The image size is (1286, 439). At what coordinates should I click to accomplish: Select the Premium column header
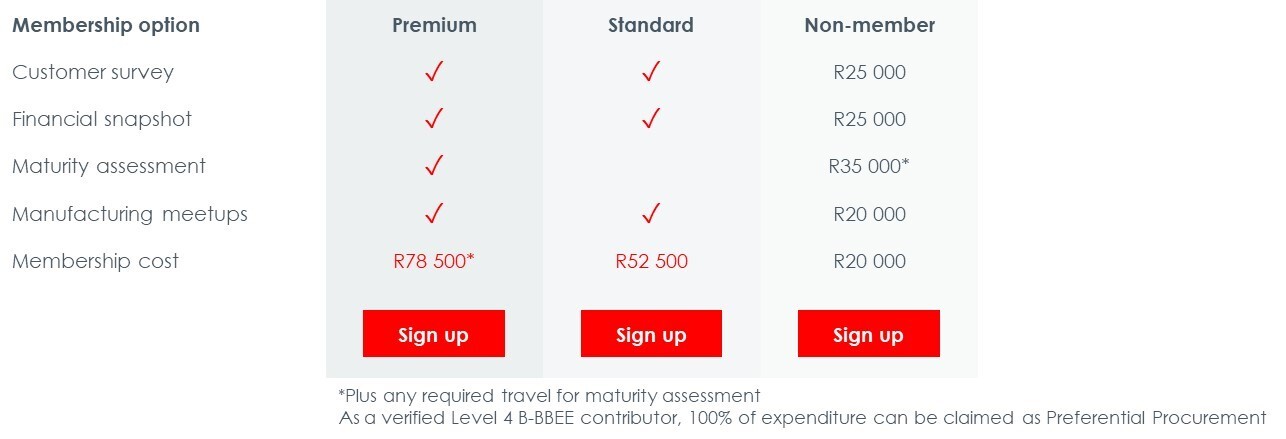[434, 26]
